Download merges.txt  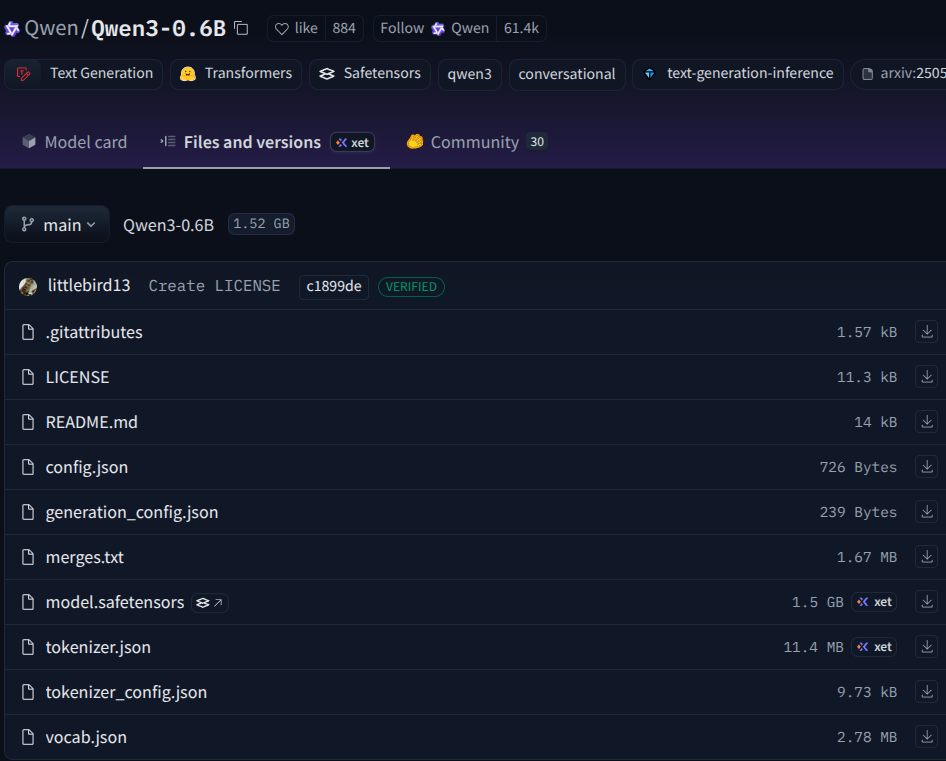(927, 557)
